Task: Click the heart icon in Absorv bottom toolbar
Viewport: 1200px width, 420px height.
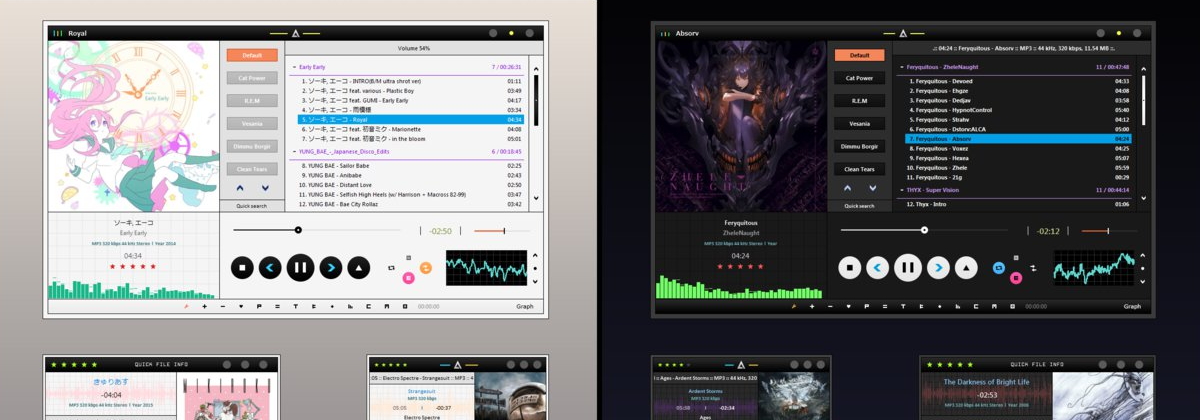Action: pos(849,306)
